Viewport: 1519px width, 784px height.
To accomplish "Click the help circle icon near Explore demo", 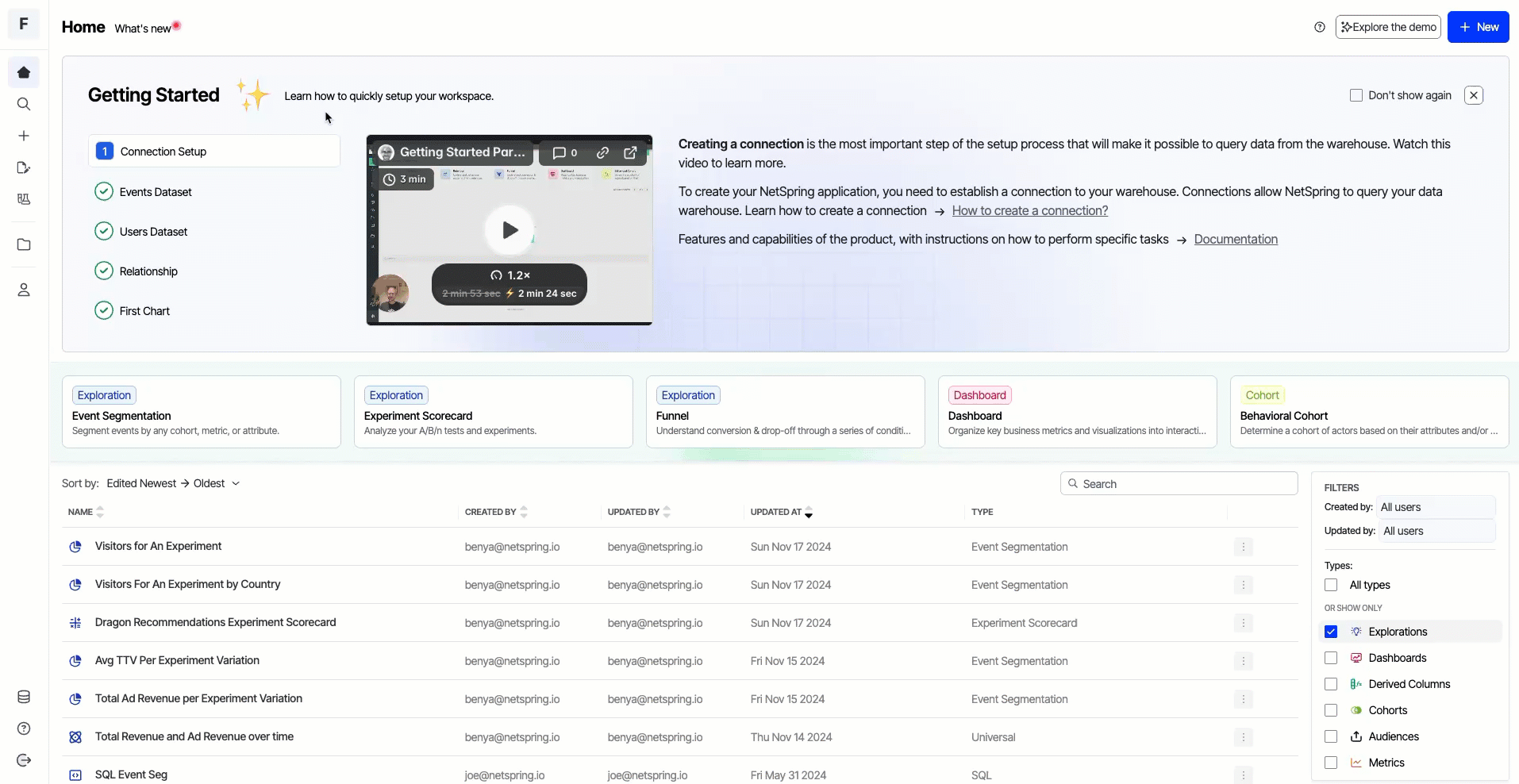I will [x=1320, y=27].
